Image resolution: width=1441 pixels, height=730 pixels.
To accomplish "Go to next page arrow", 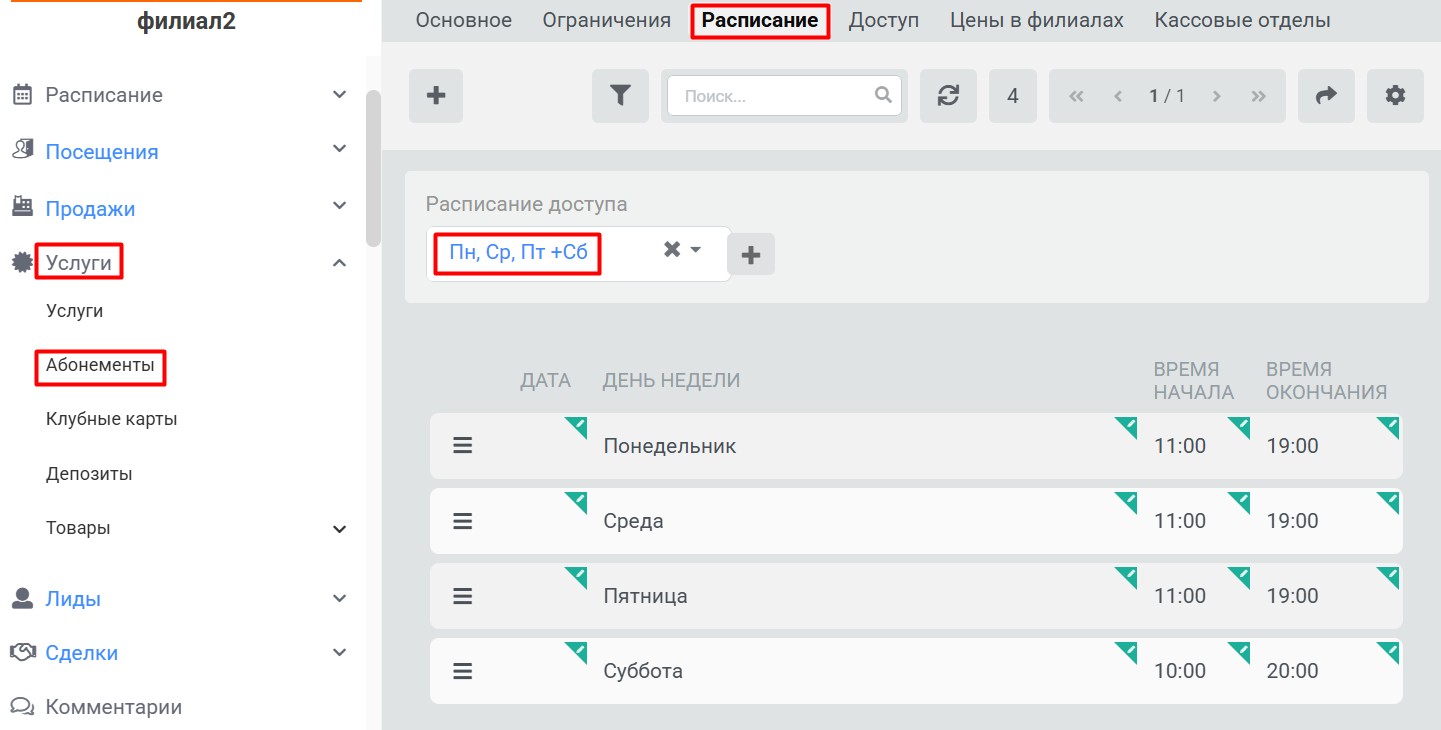I will click(1217, 96).
